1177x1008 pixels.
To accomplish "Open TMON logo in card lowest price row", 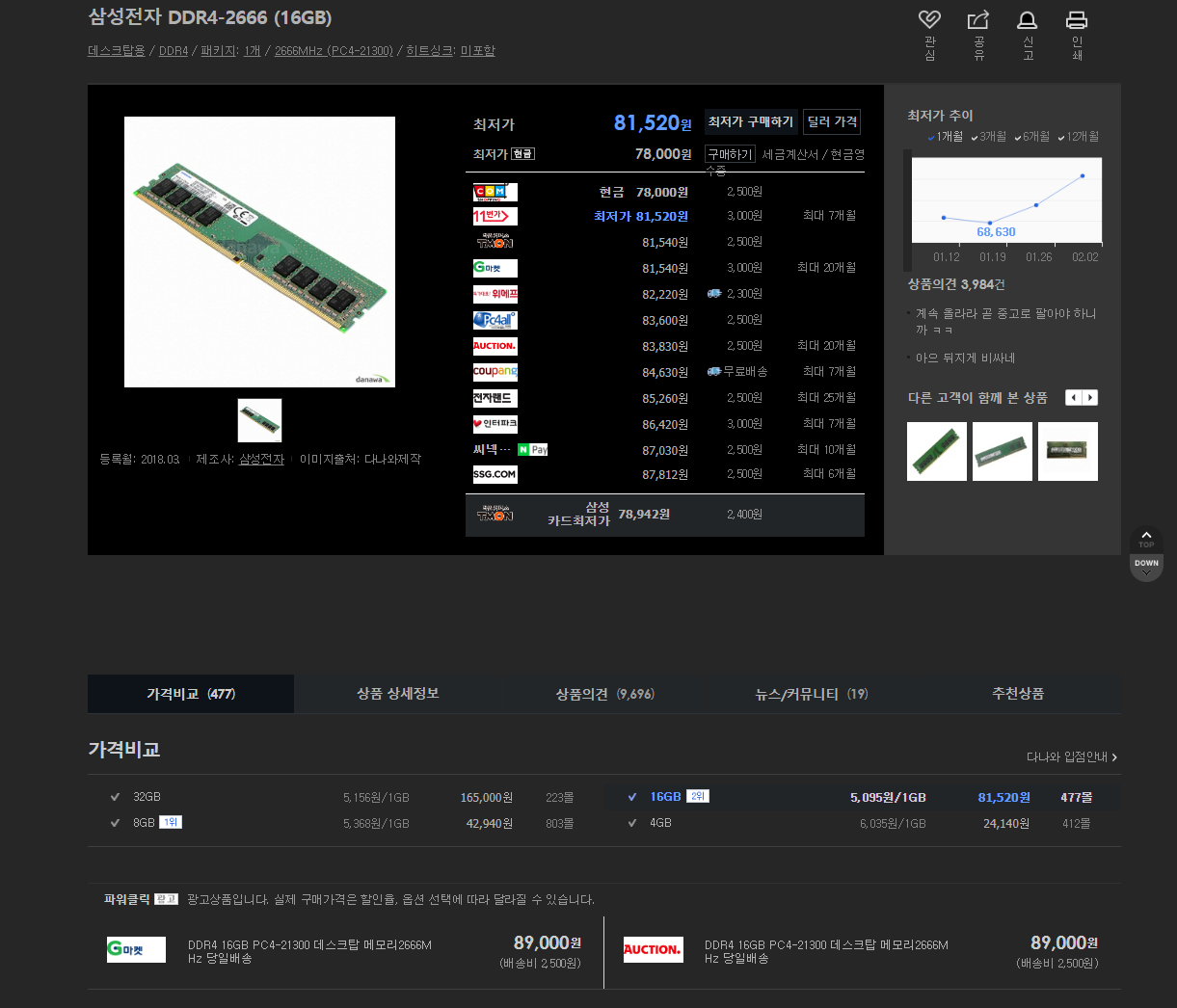I will (495, 514).
